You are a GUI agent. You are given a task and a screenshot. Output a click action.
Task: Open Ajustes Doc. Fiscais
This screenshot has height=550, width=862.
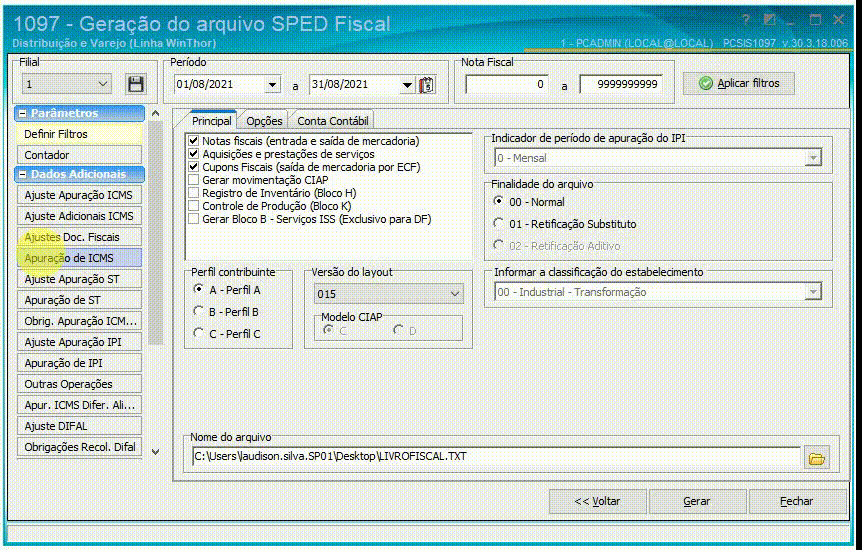click(x=80, y=237)
